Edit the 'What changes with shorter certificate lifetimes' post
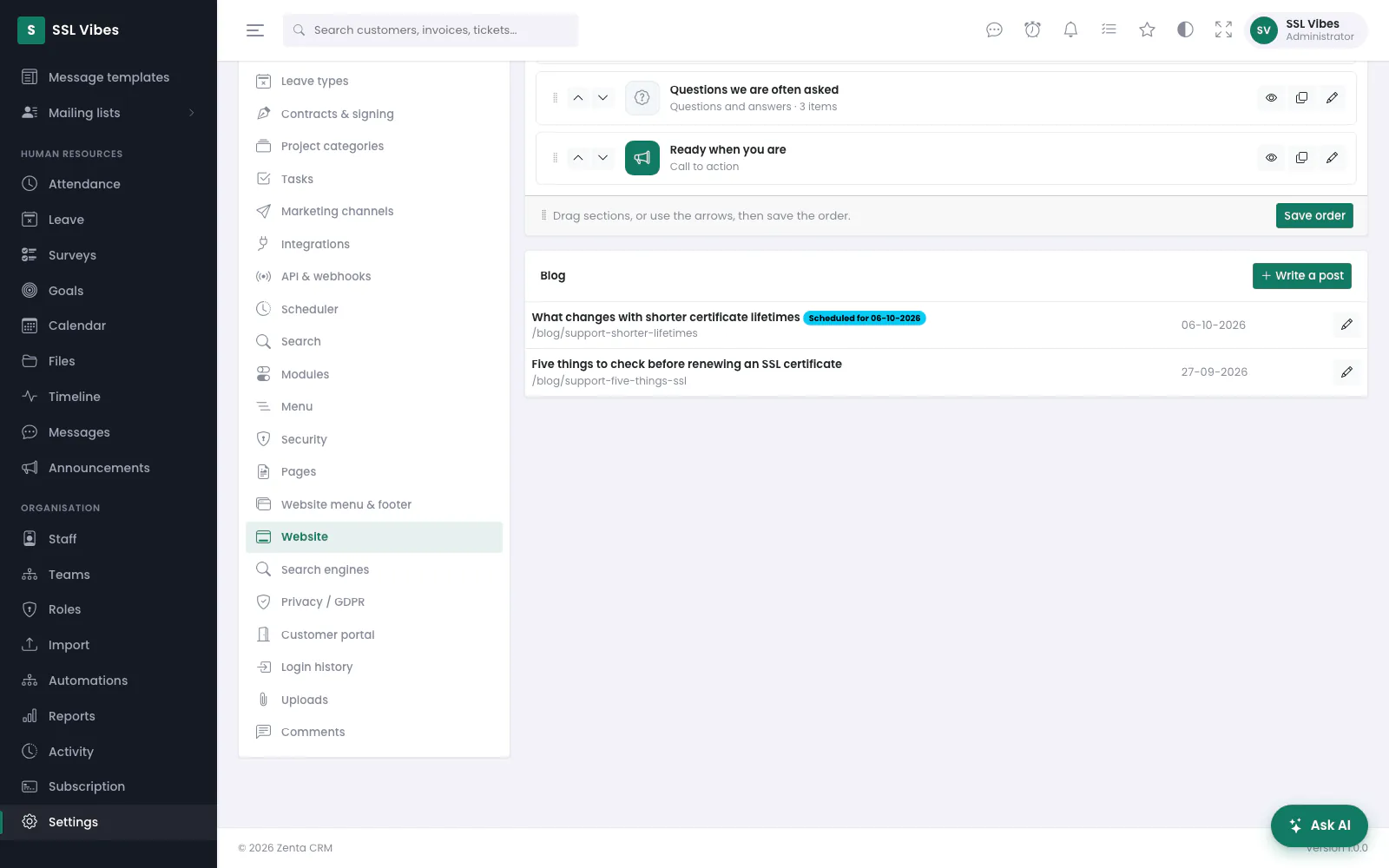The width and height of the screenshot is (1389, 868). click(x=1346, y=325)
